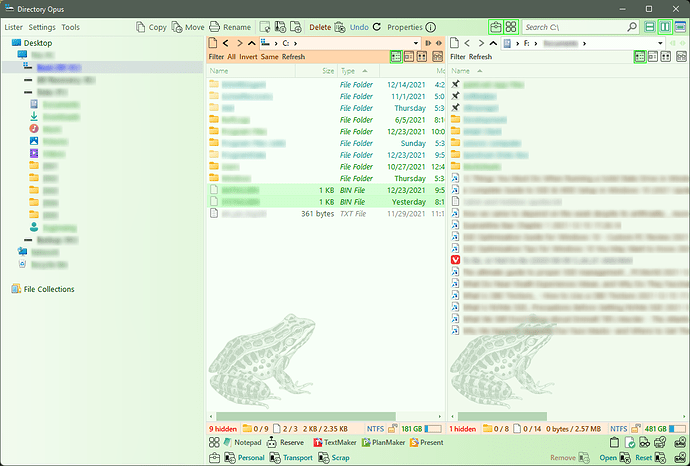This screenshot has width=690, height=466.
Task: Select details view mode in F: pane
Action: 640,57
